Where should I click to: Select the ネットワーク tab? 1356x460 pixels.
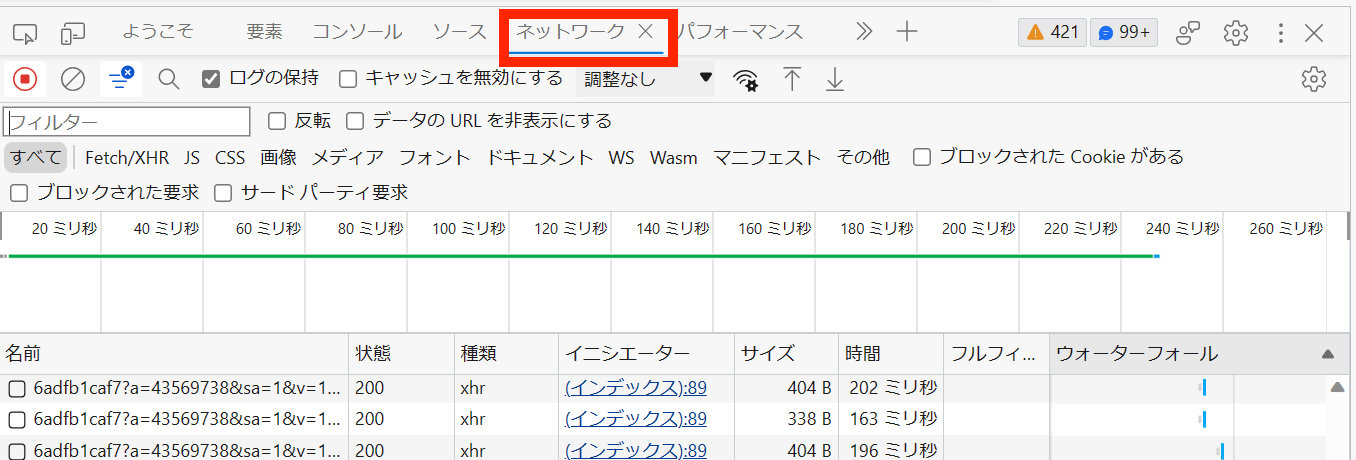click(570, 32)
